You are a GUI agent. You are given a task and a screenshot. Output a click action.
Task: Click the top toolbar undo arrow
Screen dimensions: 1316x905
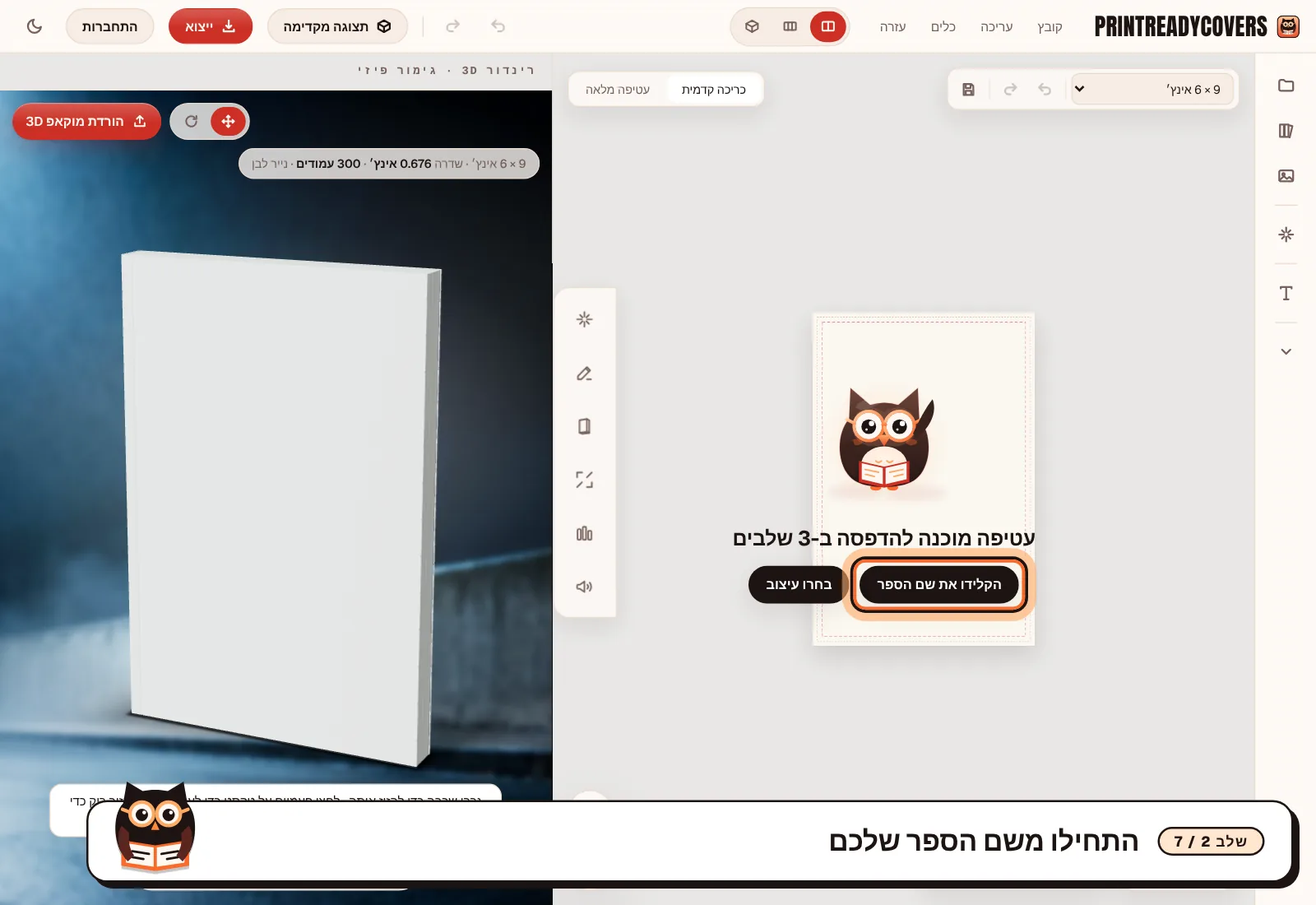498,26
